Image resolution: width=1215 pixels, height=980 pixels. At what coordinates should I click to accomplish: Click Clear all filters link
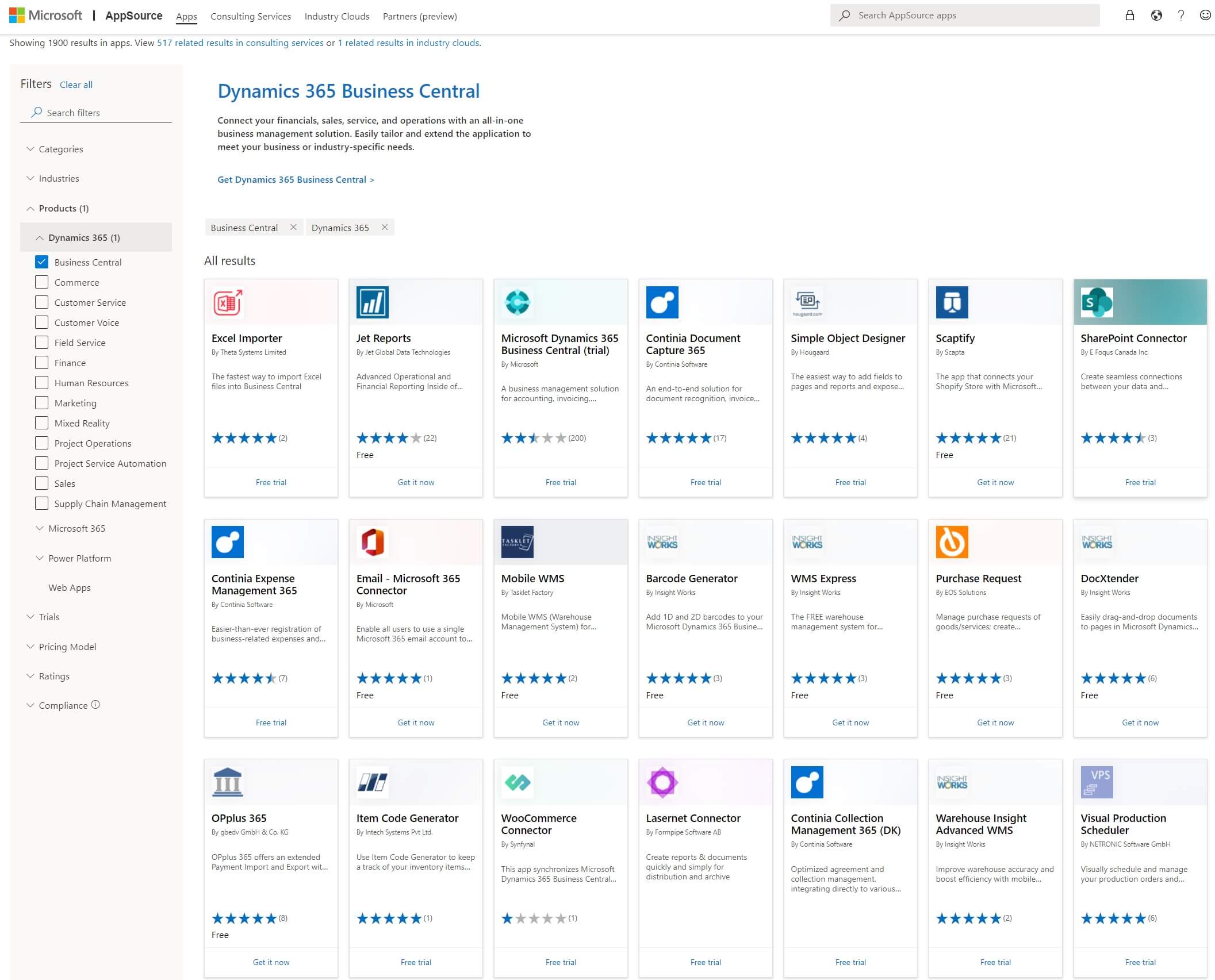click(x=76, y=84)
